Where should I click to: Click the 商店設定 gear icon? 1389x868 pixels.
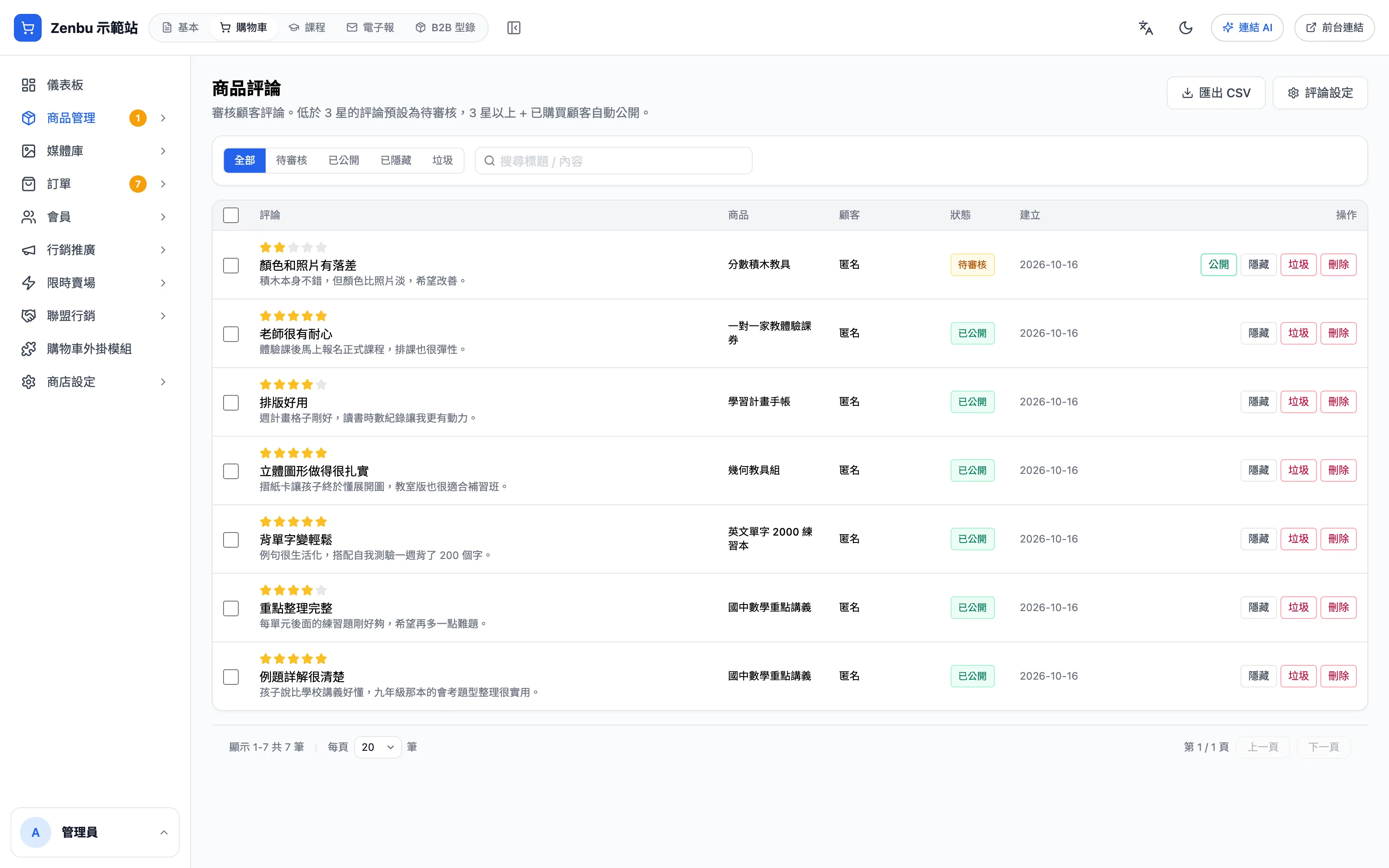tap(29, 382)
